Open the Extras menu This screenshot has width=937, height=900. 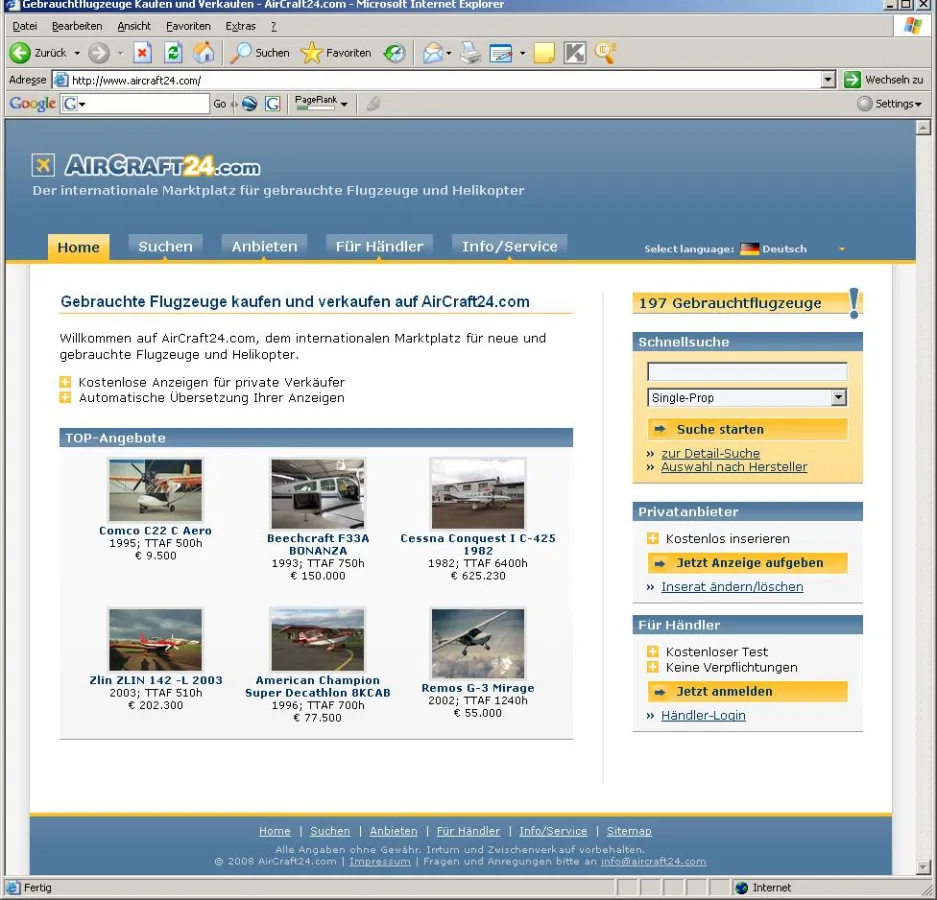tap(240, 26)
